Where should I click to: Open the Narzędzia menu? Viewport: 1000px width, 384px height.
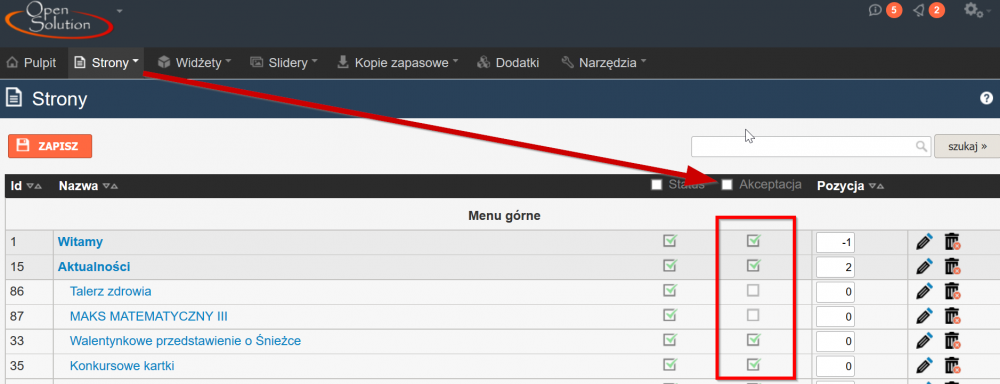tap(603, 63)
